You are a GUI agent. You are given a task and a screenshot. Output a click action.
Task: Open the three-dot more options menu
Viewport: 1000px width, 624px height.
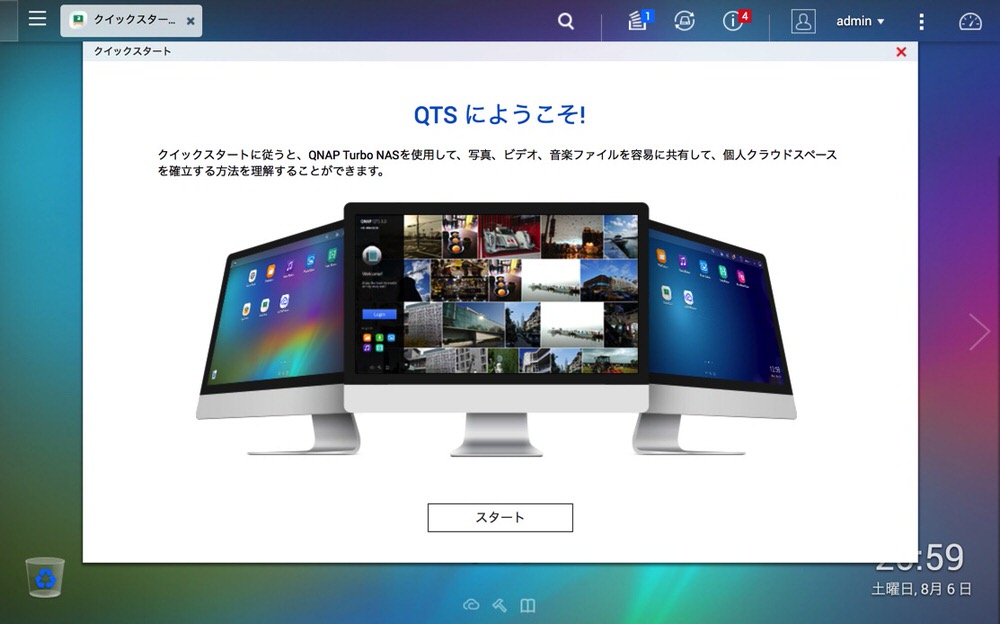click(x=921, y=22)
